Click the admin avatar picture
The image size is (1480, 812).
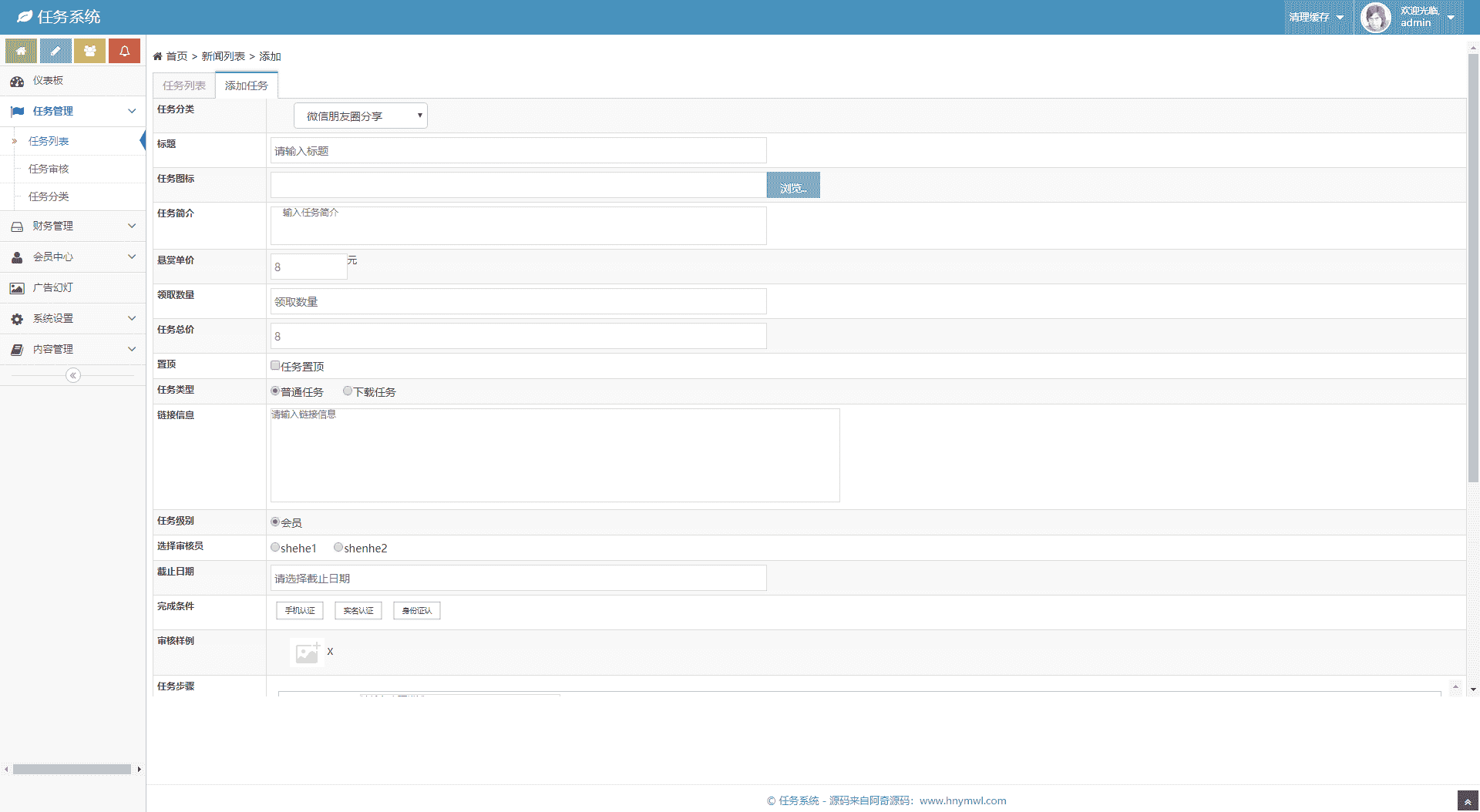click(1375, 17)
